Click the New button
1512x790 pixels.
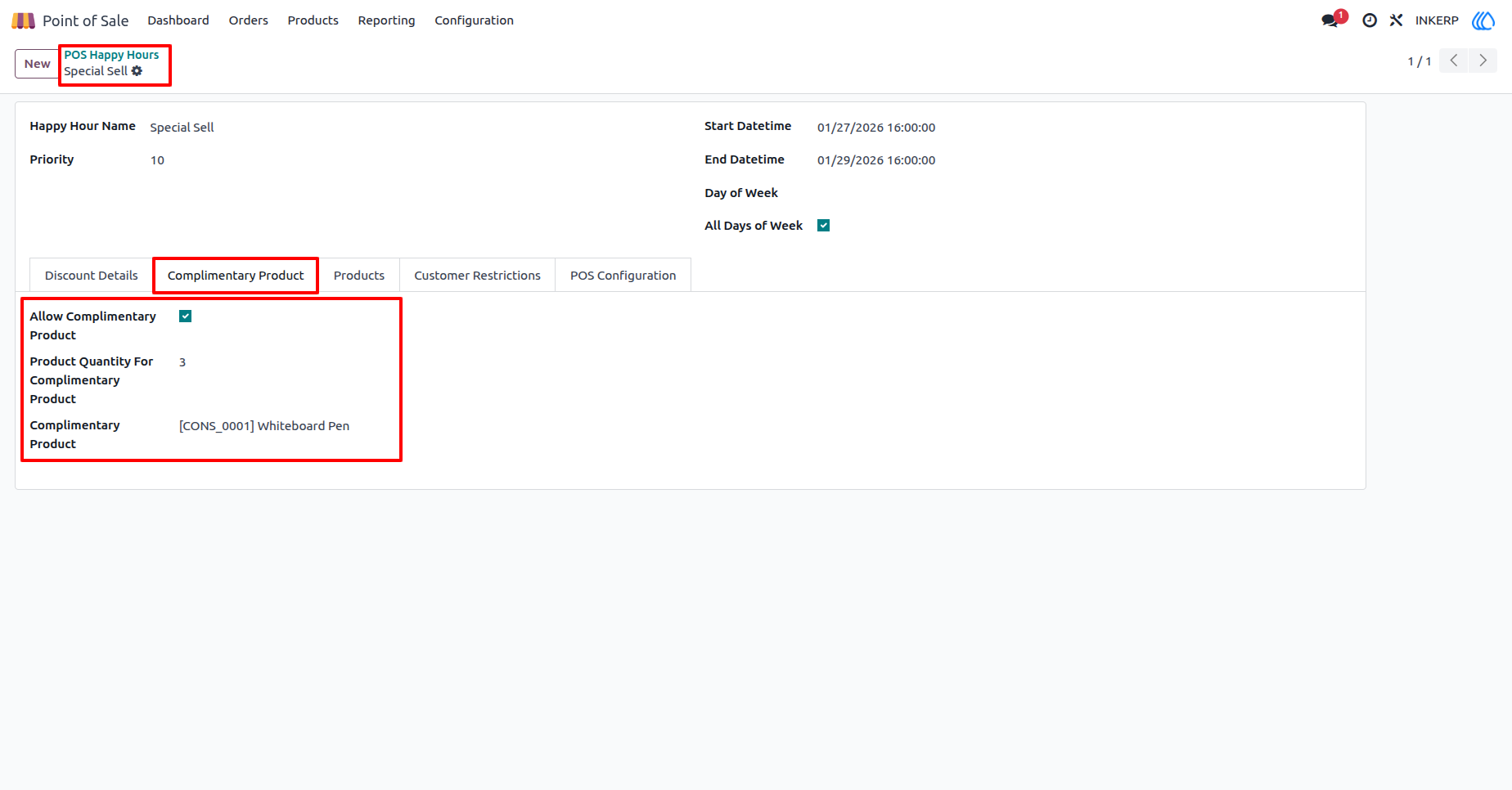pos(37,64)
